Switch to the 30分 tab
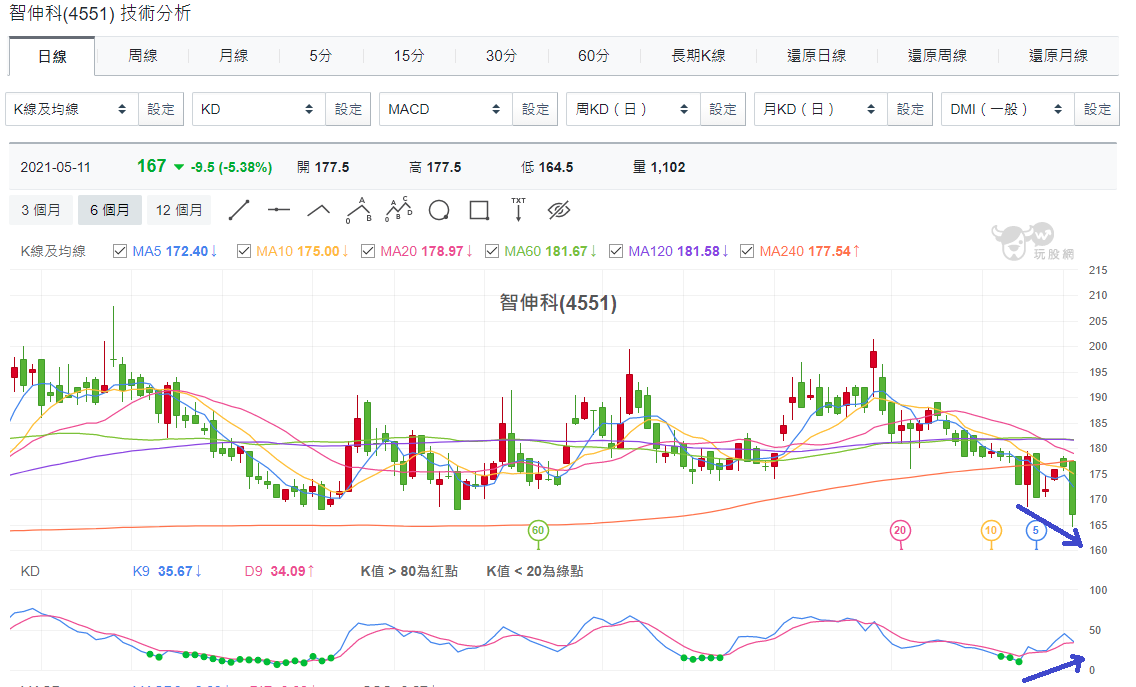 [x=501, y=56]
